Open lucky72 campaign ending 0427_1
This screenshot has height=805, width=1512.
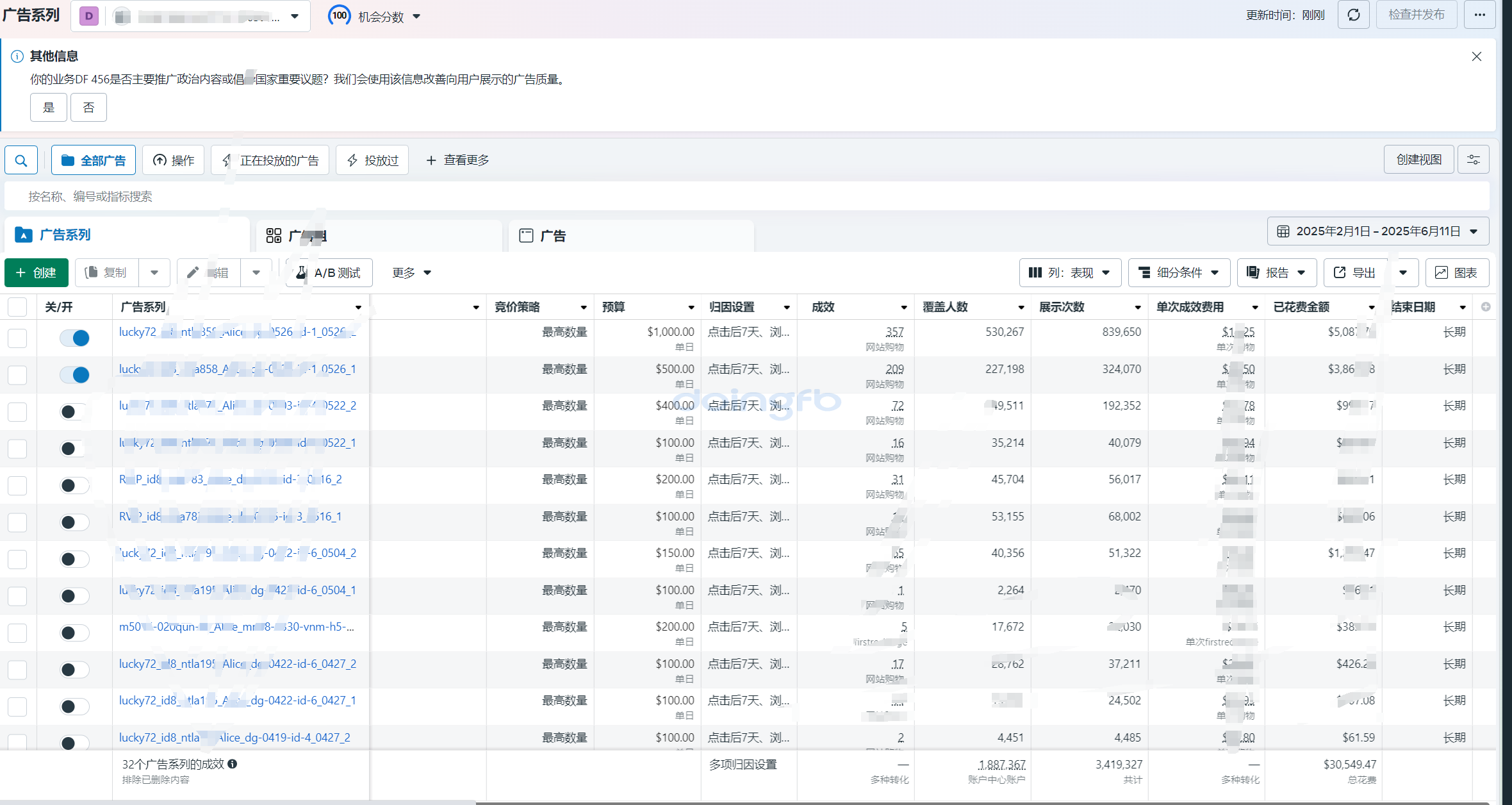tap(237, 701)
